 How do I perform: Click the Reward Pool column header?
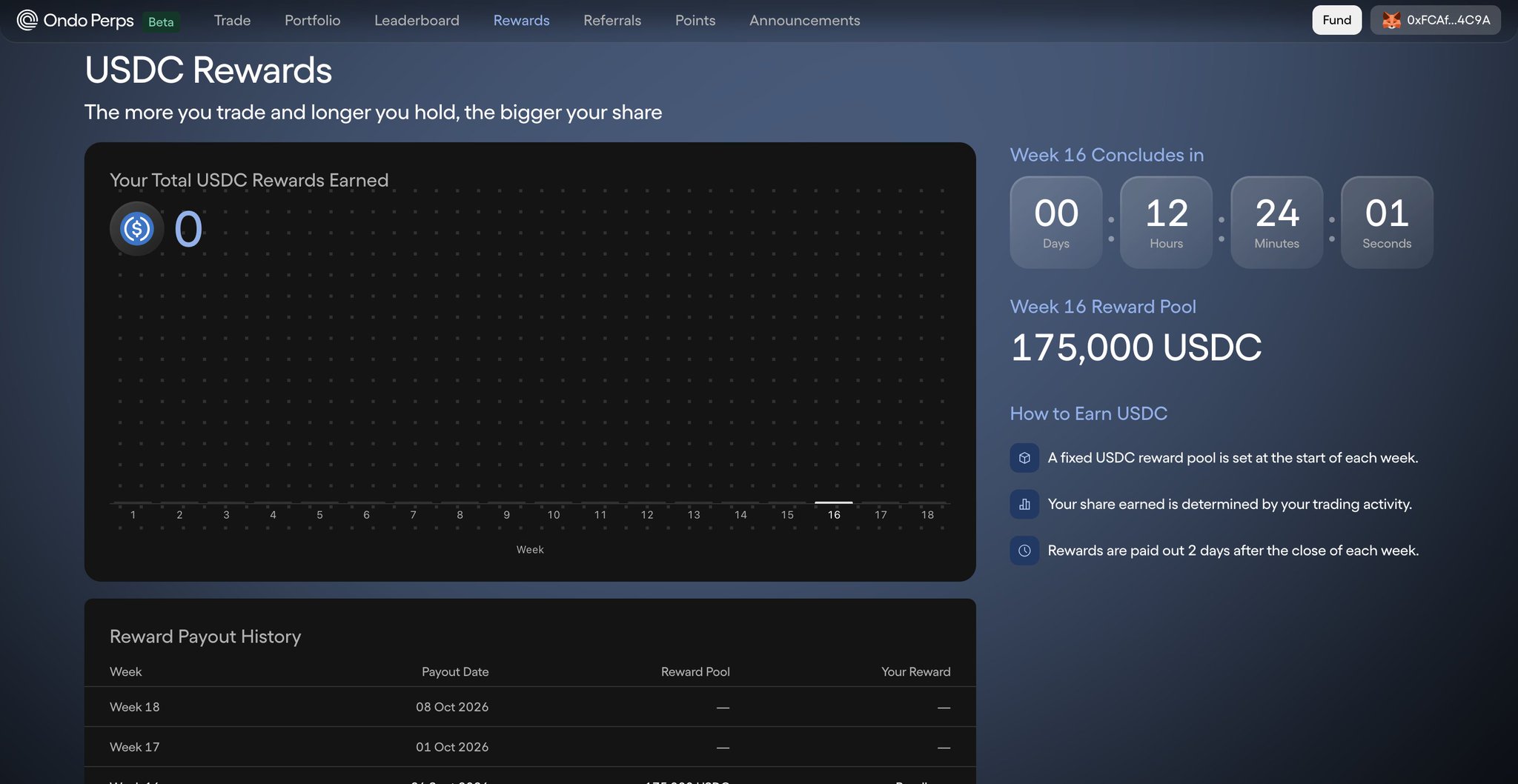(x=695, y=671)
